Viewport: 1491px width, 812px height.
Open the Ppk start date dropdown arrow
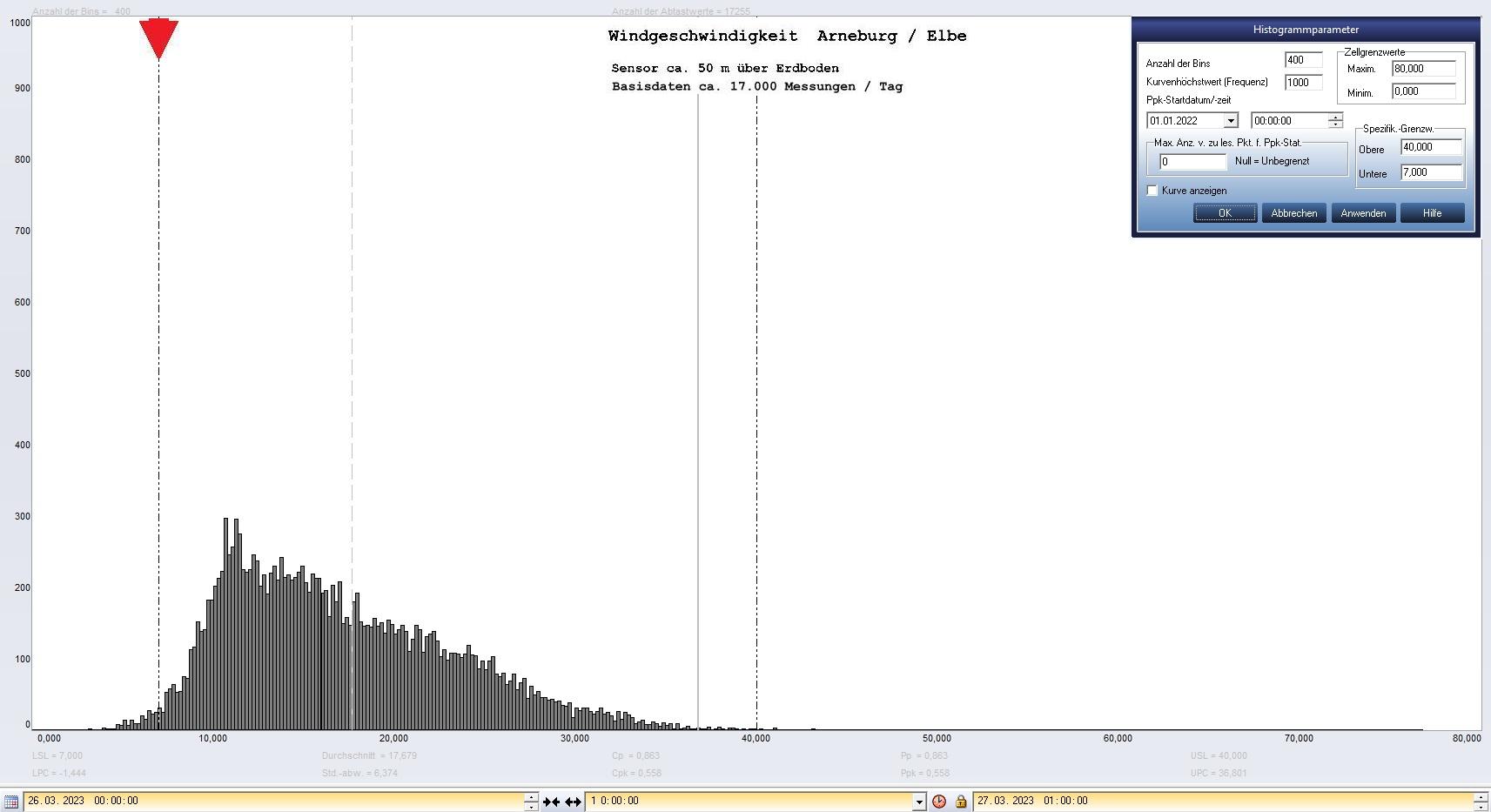1231,121
